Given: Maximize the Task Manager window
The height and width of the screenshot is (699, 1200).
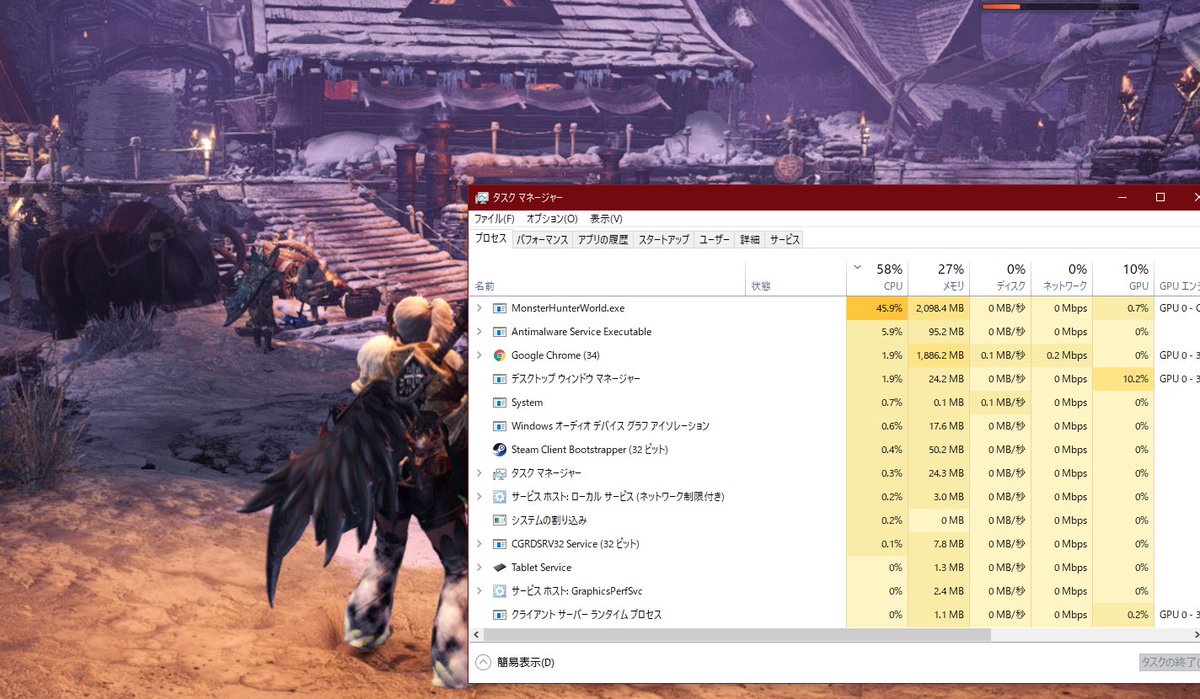Looking at the screenshot, I should pyautogui.click(x=1160, y=198).
